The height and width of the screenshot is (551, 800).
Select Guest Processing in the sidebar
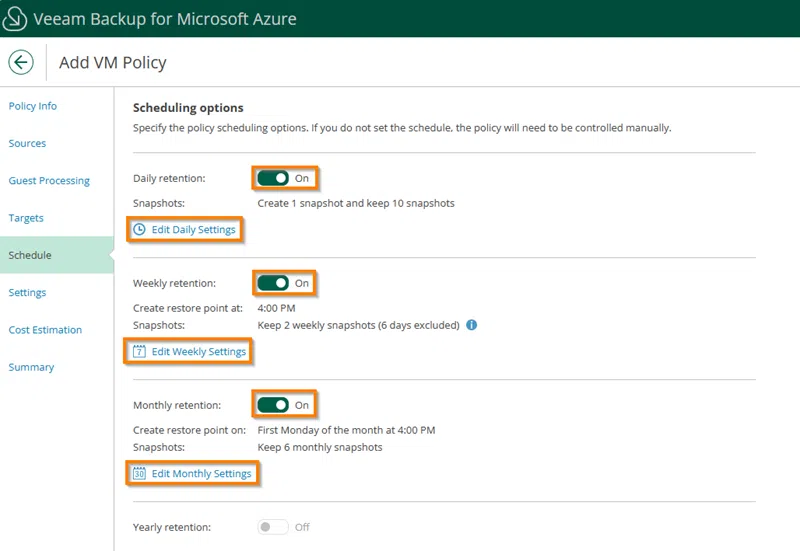[49, 181]
